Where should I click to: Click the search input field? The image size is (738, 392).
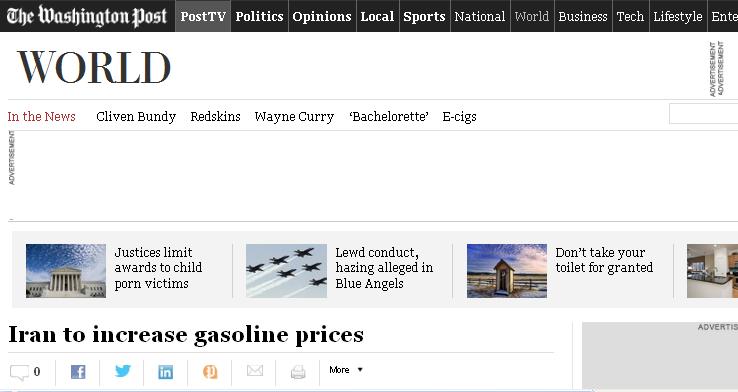(x=704, y=114)
